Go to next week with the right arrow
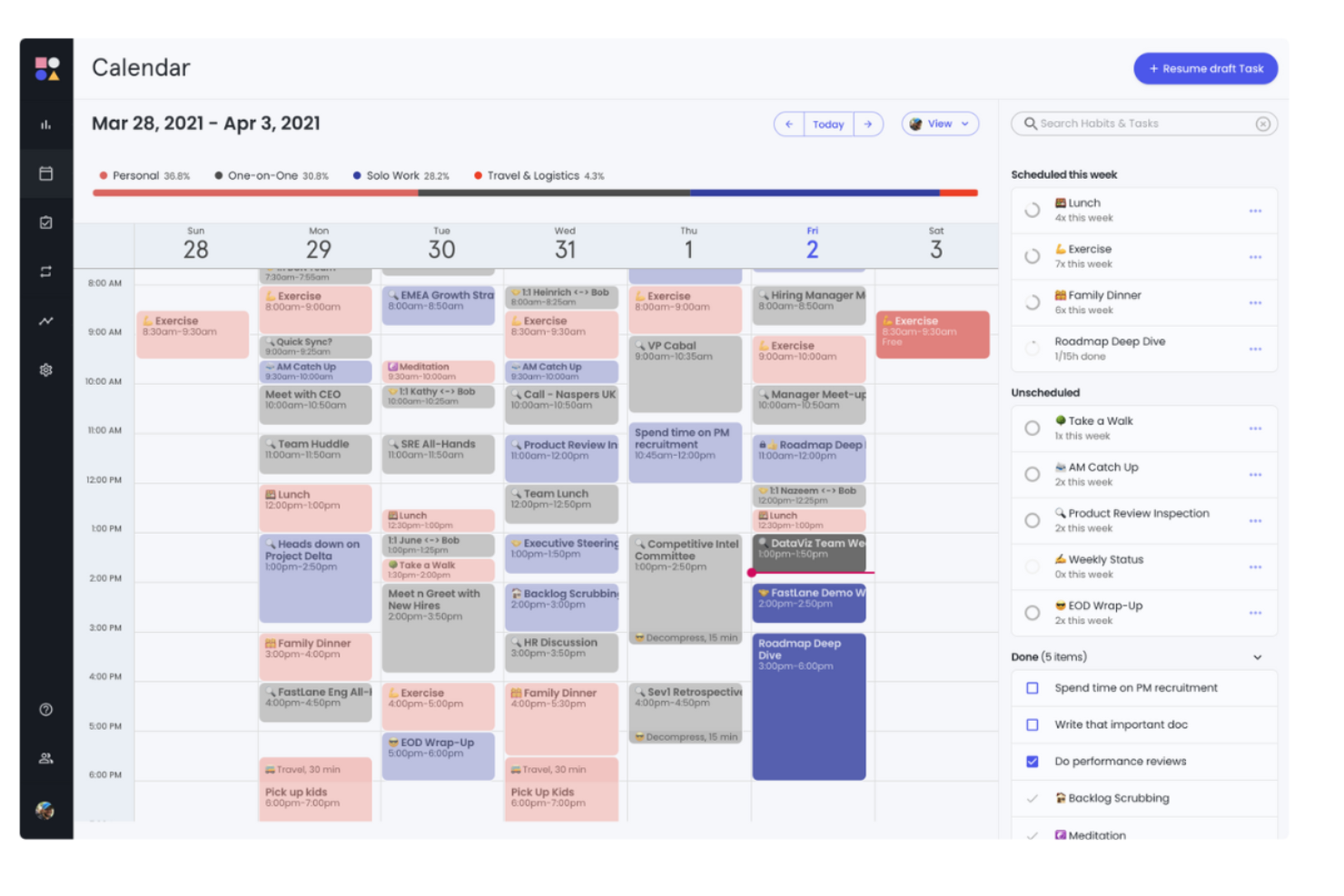This screenshot has height=896, width=1344. click(x=869, y=123)
